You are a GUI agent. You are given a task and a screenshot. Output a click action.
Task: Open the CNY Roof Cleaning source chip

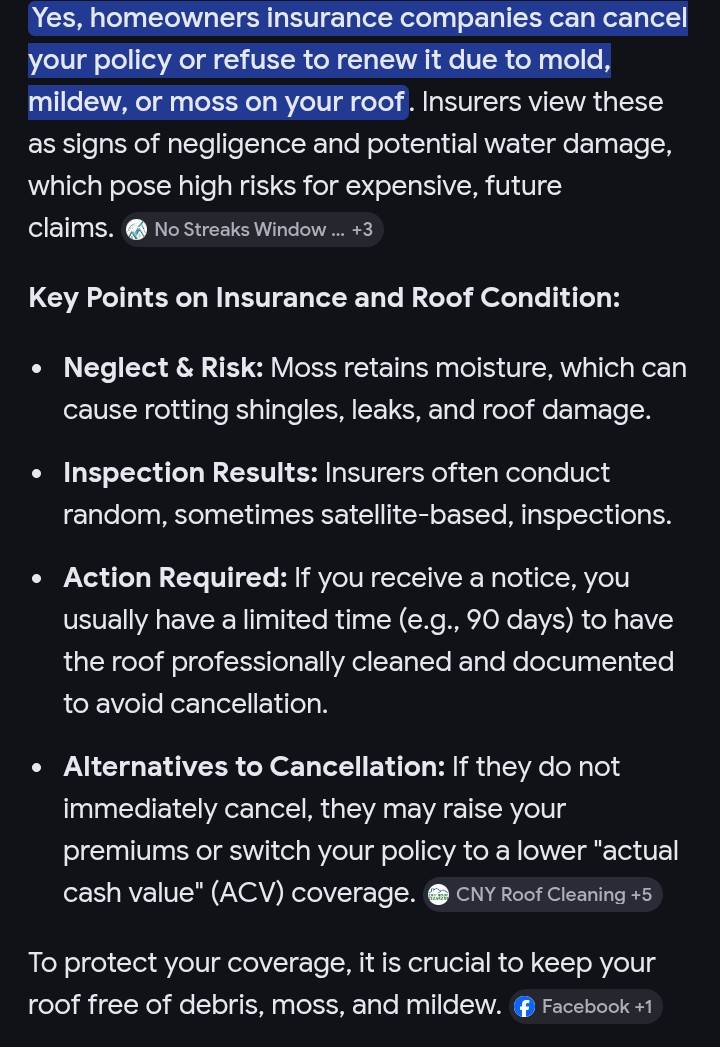coord(540,895)
